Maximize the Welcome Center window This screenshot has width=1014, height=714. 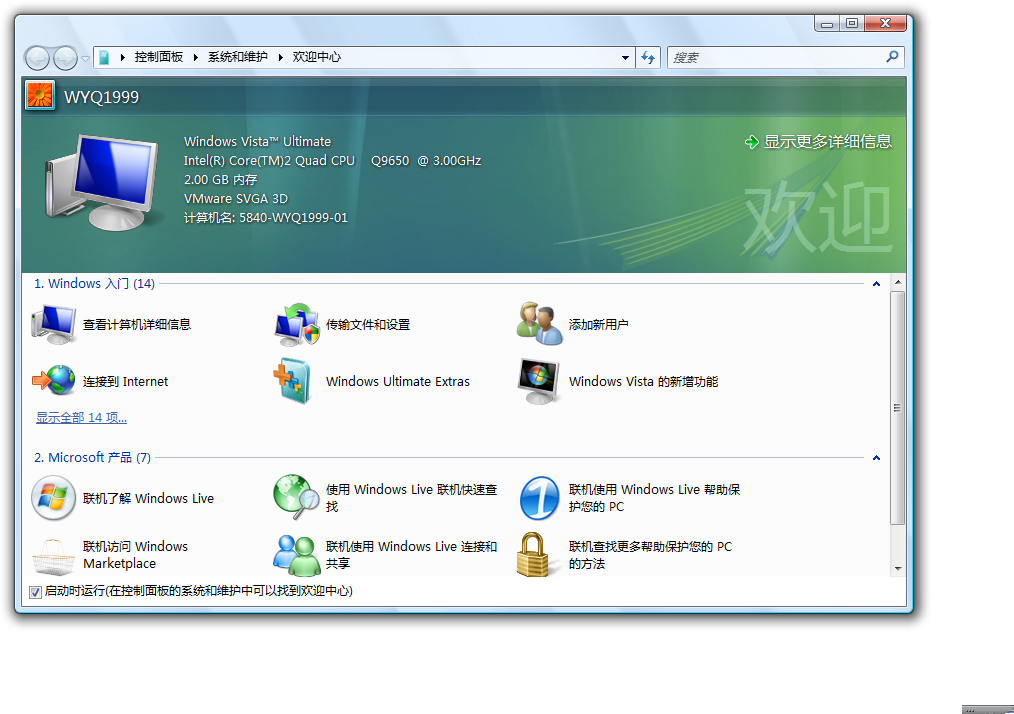[x=852, y=23]
